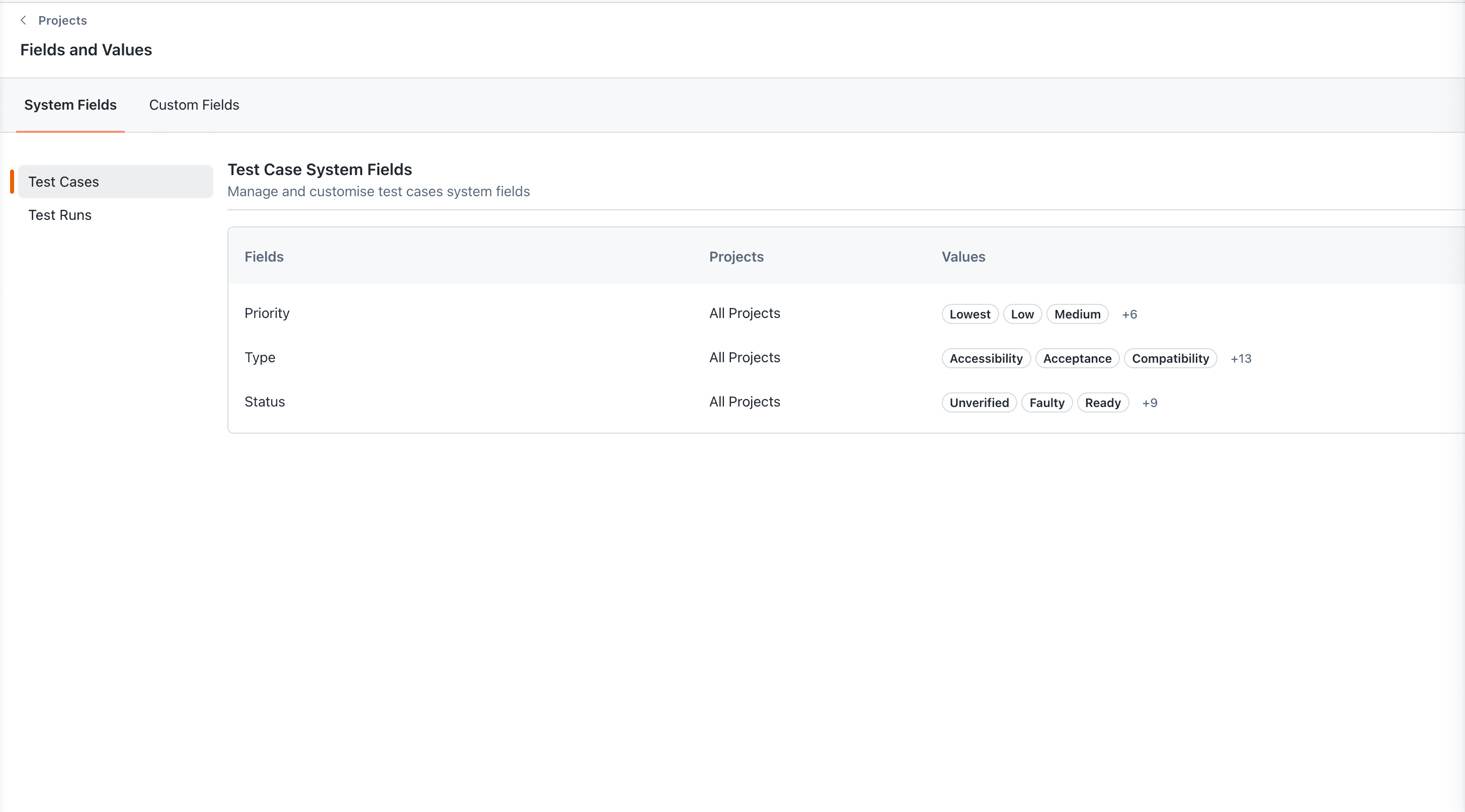The width and height of the screenshot is (1465, 812).
Task: Click the Unverified status chip
Action: click(979, 403)
